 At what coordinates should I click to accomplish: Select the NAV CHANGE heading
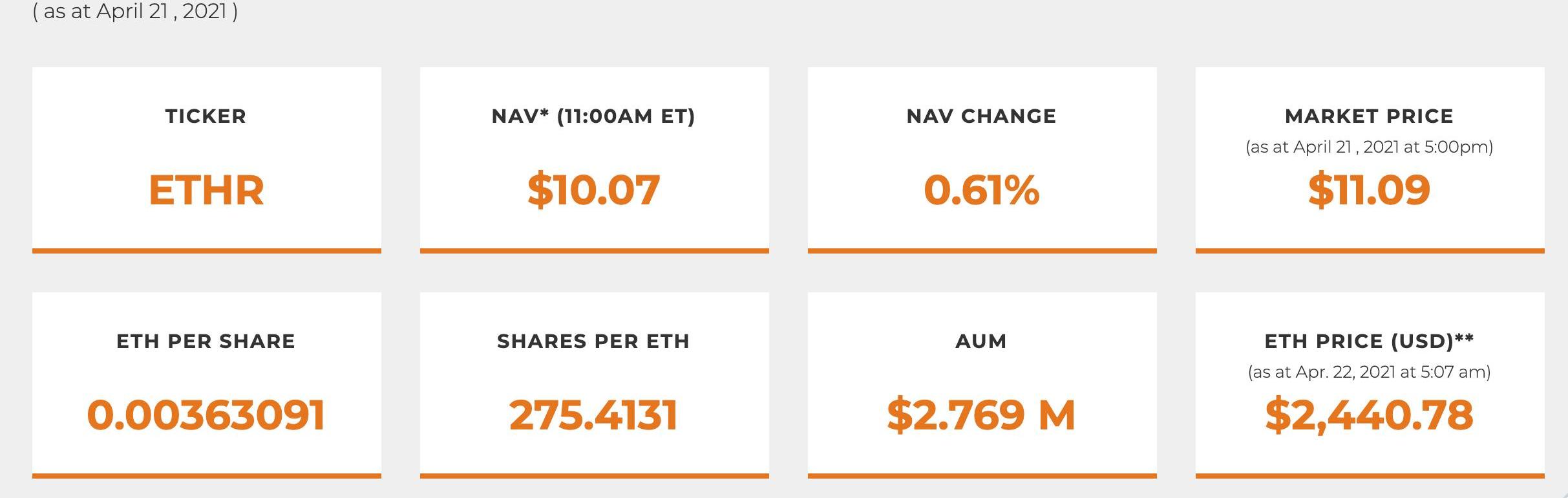pyautogui.click(x=981, y=116)
